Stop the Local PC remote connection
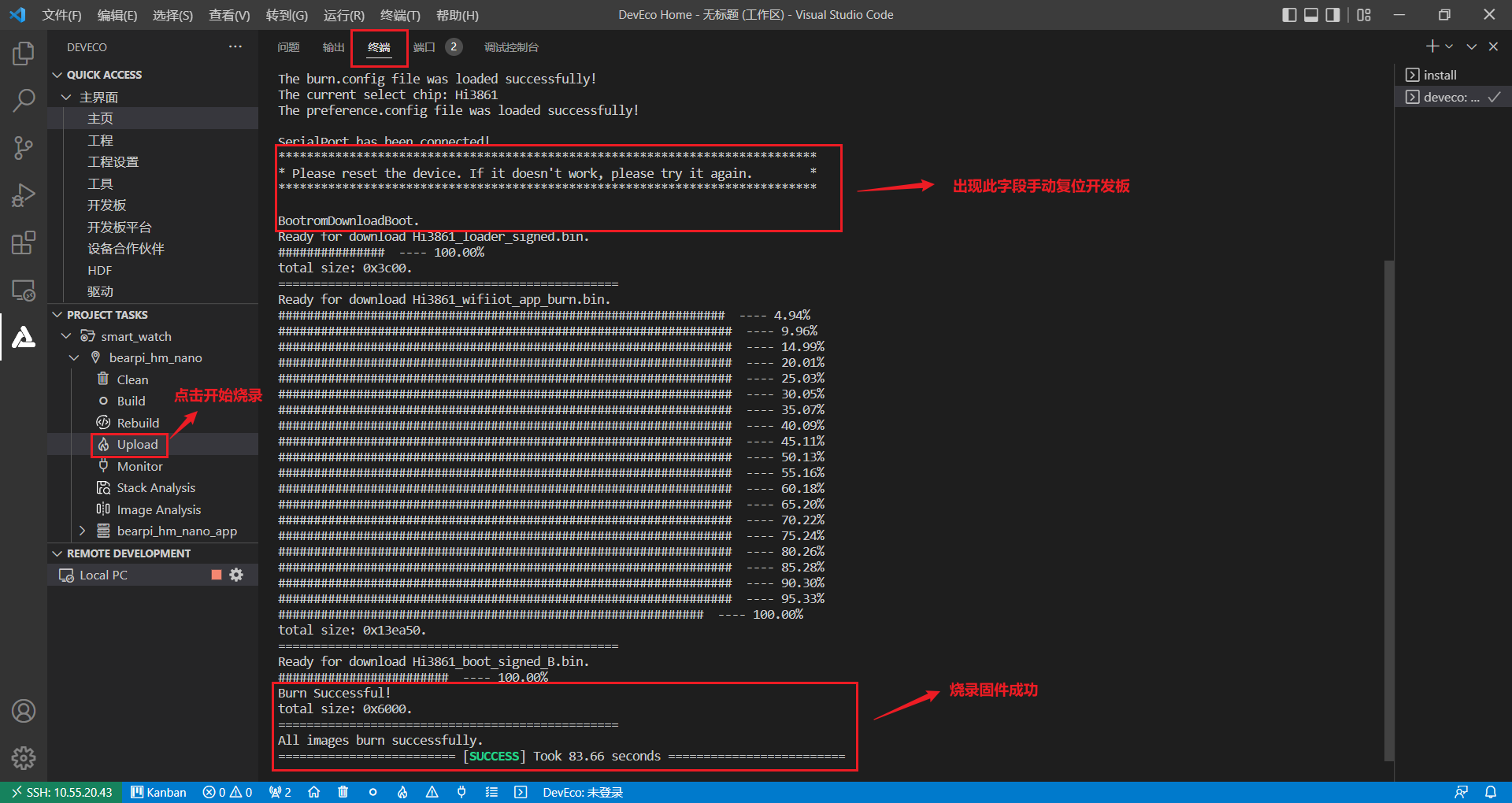 coord(217,575)
